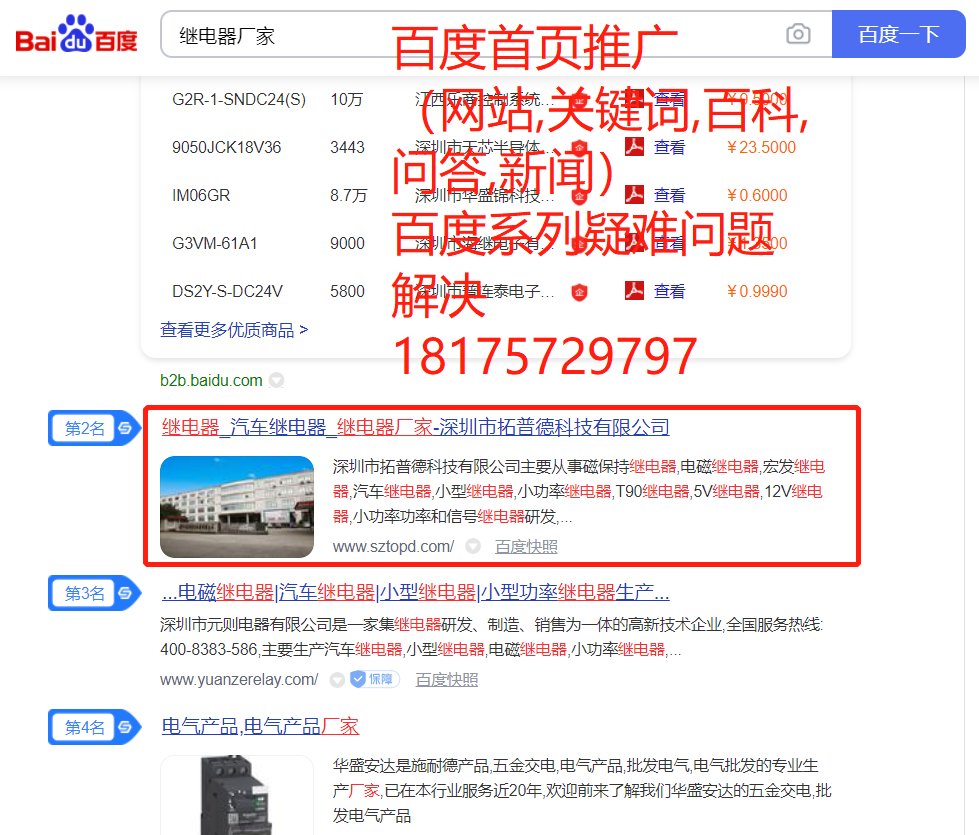979x835 pixels.
Task: Click the ¥23.5000 price
Action: (761, 147)
